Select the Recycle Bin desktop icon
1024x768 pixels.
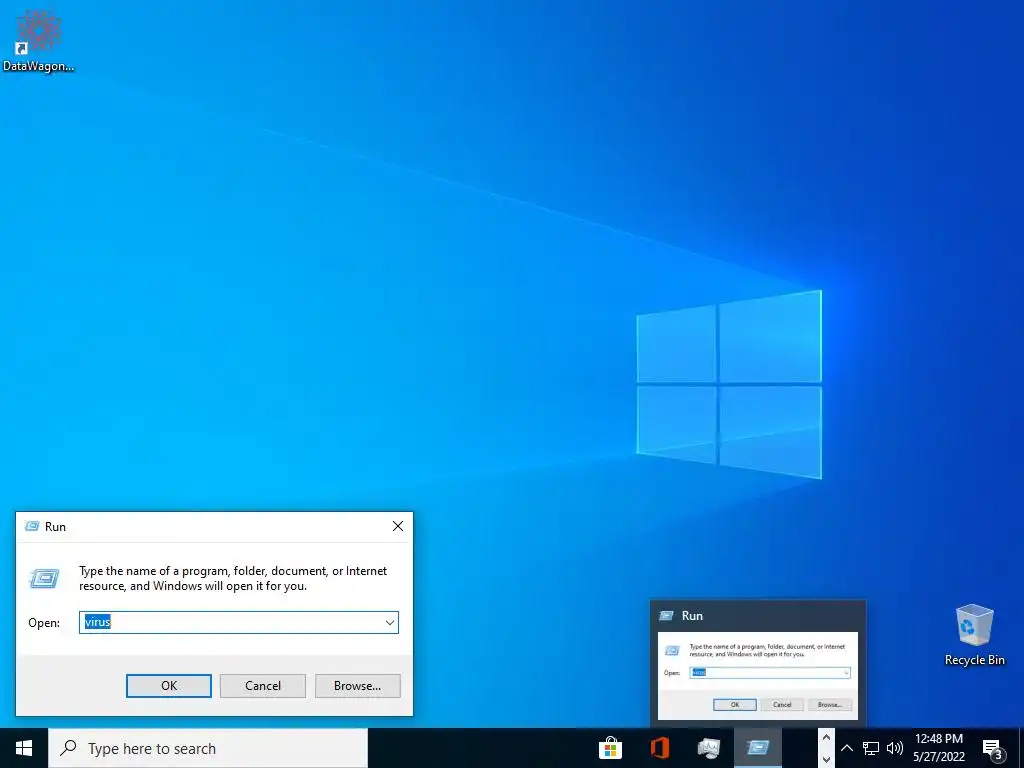[x=974, y=635]
